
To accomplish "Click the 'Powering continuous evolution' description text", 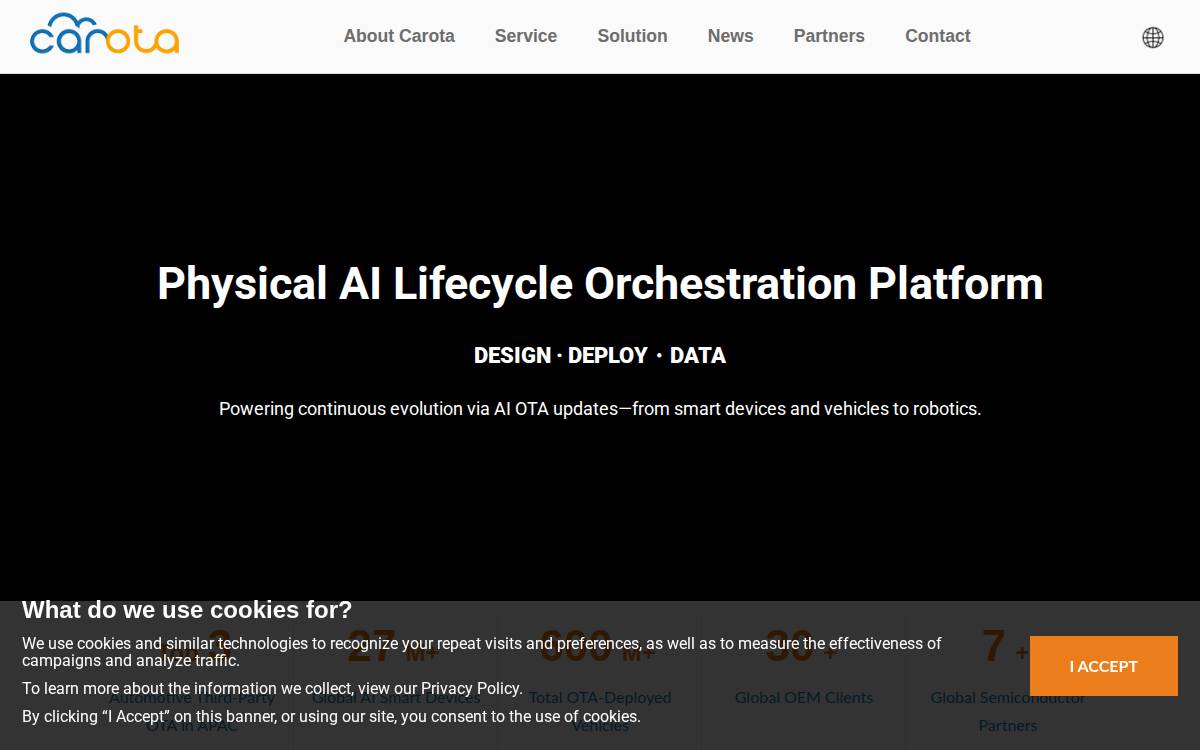I will (x=600, y=409).
